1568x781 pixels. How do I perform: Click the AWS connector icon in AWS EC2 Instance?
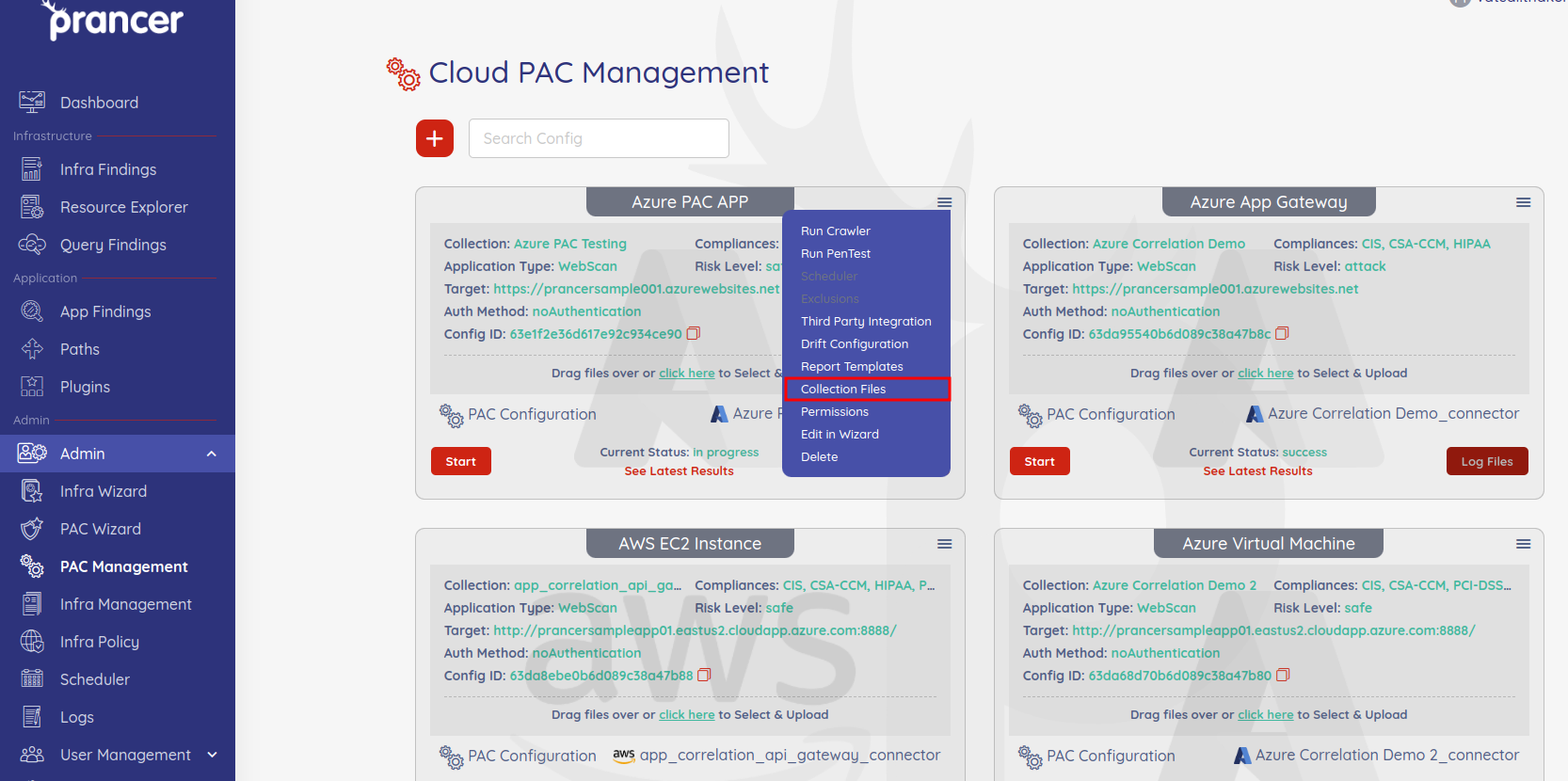624,755
